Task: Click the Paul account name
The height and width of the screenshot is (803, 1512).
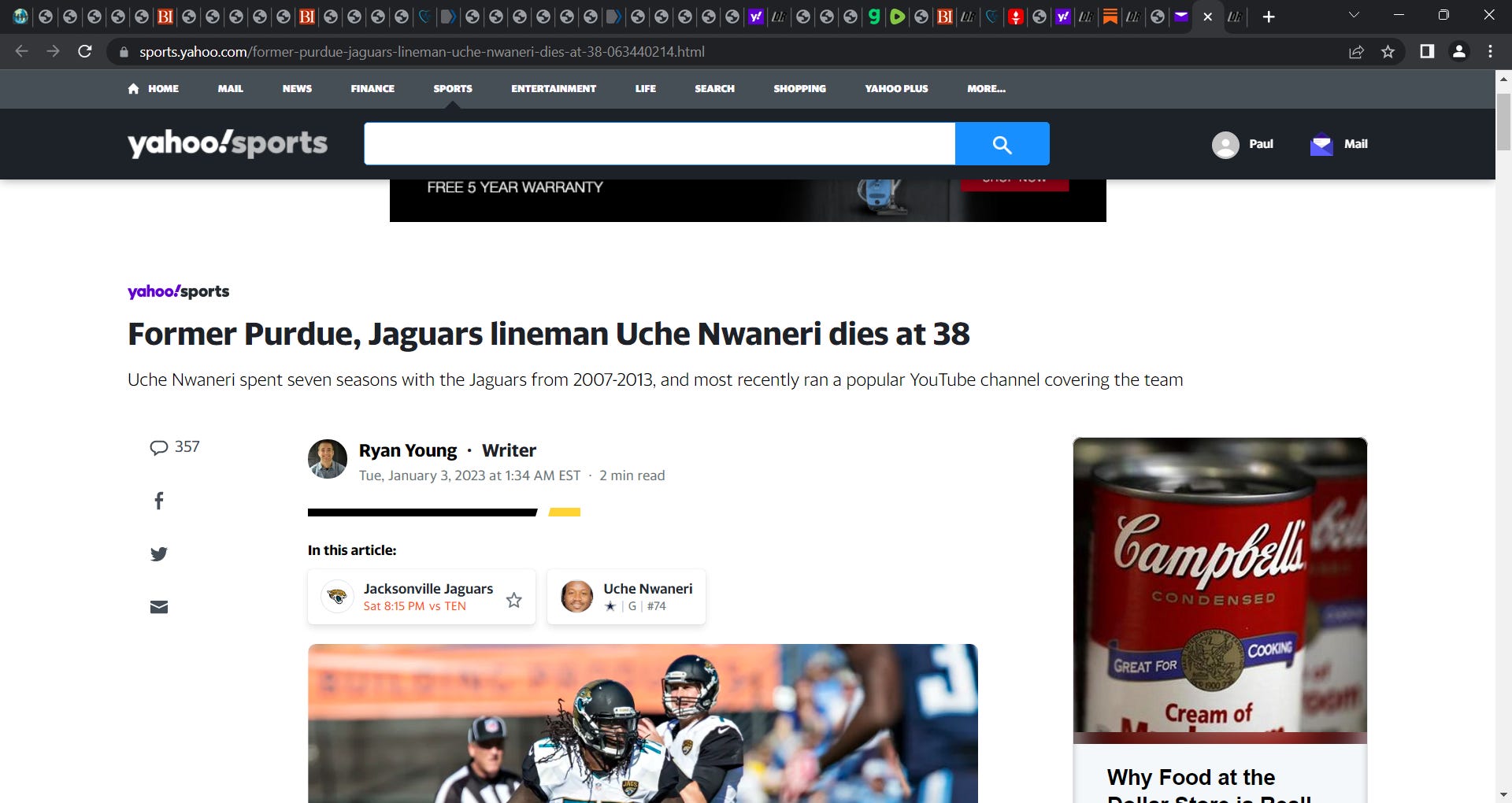Action: coord(1261,144)
